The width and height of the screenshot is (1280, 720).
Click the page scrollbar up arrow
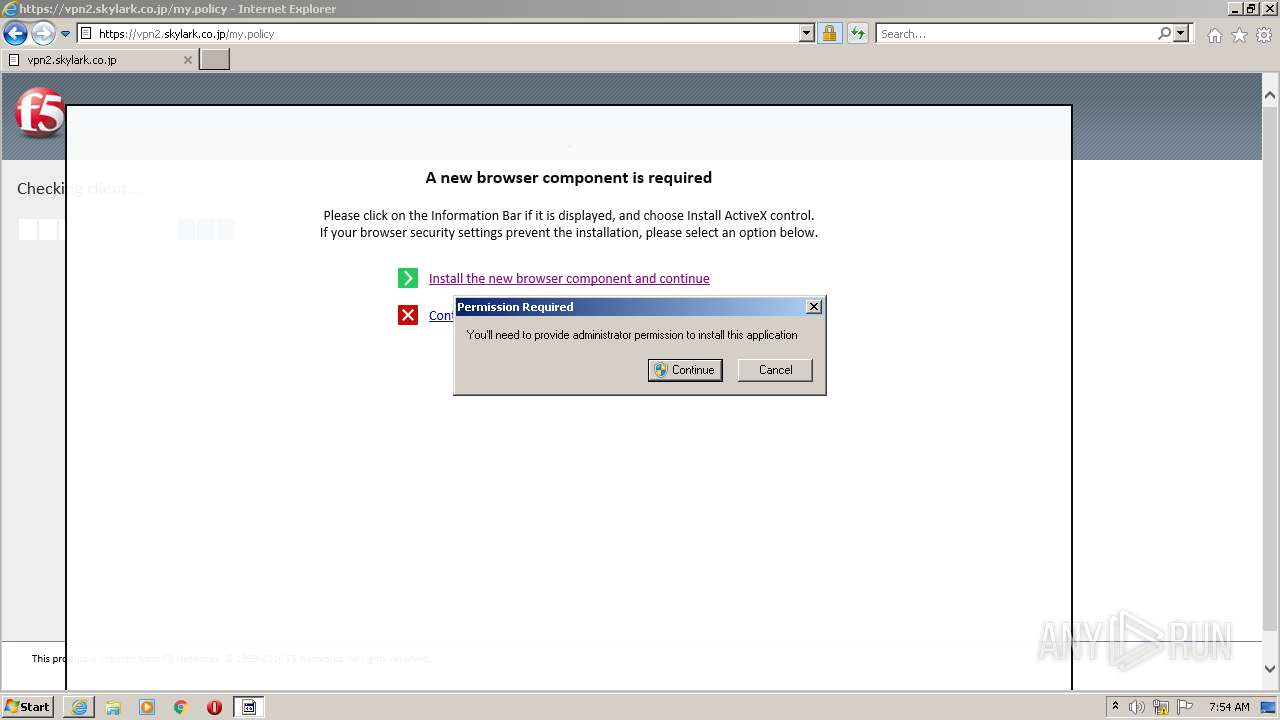(1270, 96)
